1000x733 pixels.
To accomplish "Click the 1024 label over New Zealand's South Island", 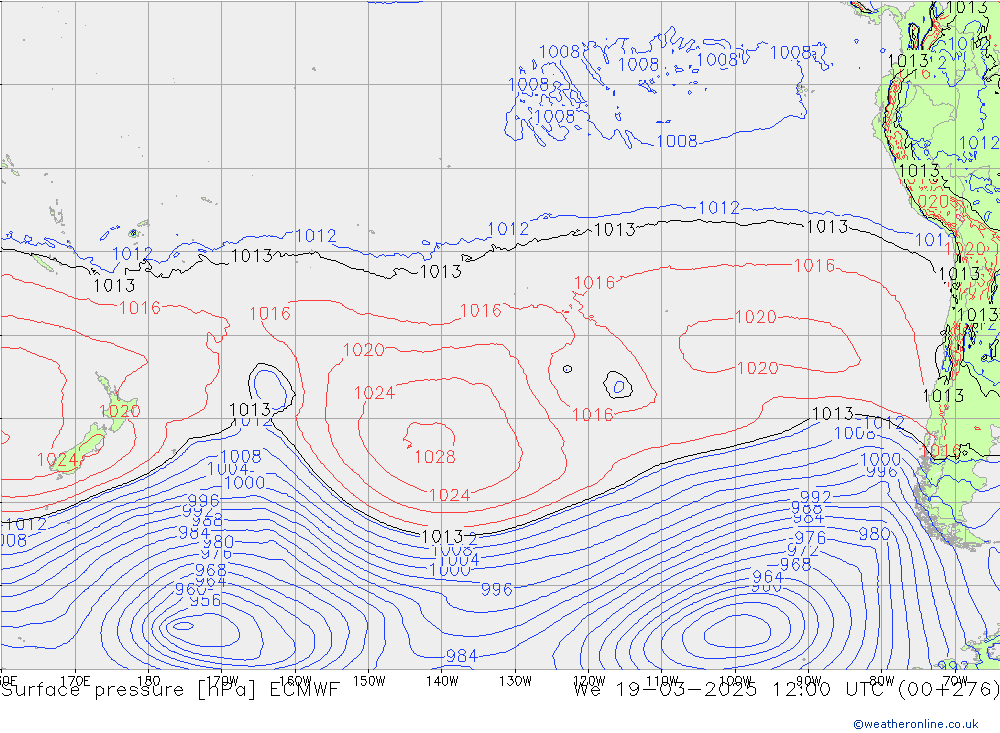I will pos(57,460).
